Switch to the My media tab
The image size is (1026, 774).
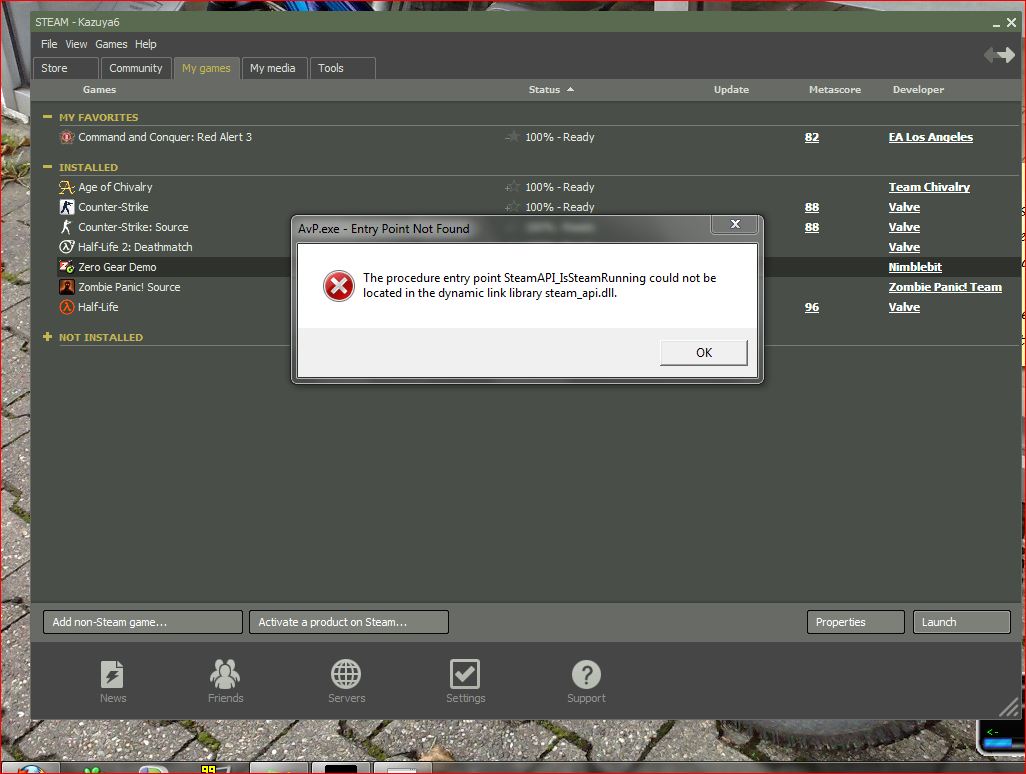point(273,68)
